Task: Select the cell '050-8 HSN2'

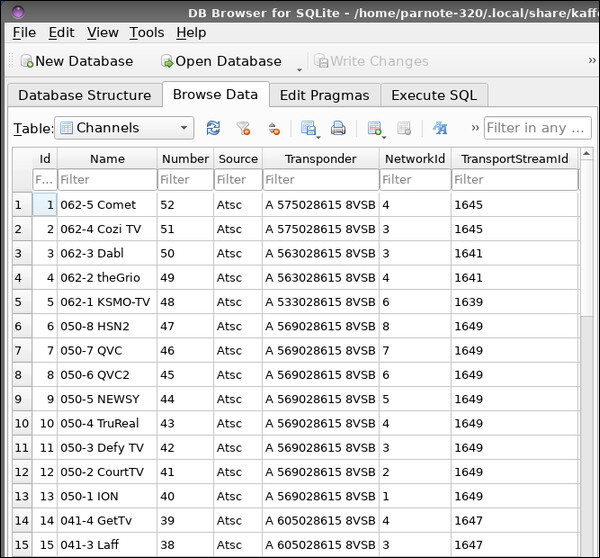Action: pyautogui.click(x=107, y=326)
